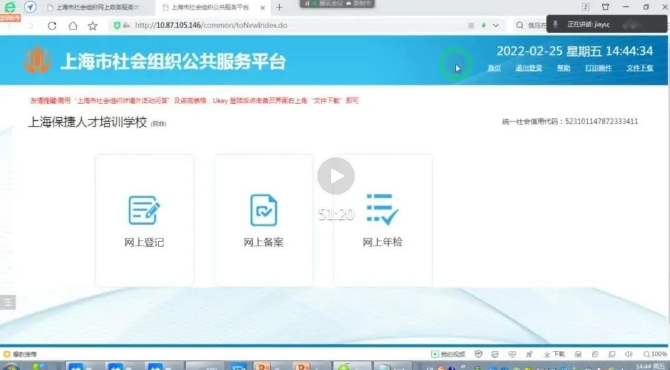Open the 网上年检 annual inspection card
This screenshot has width=670, height=370.
tap(383, 220)
